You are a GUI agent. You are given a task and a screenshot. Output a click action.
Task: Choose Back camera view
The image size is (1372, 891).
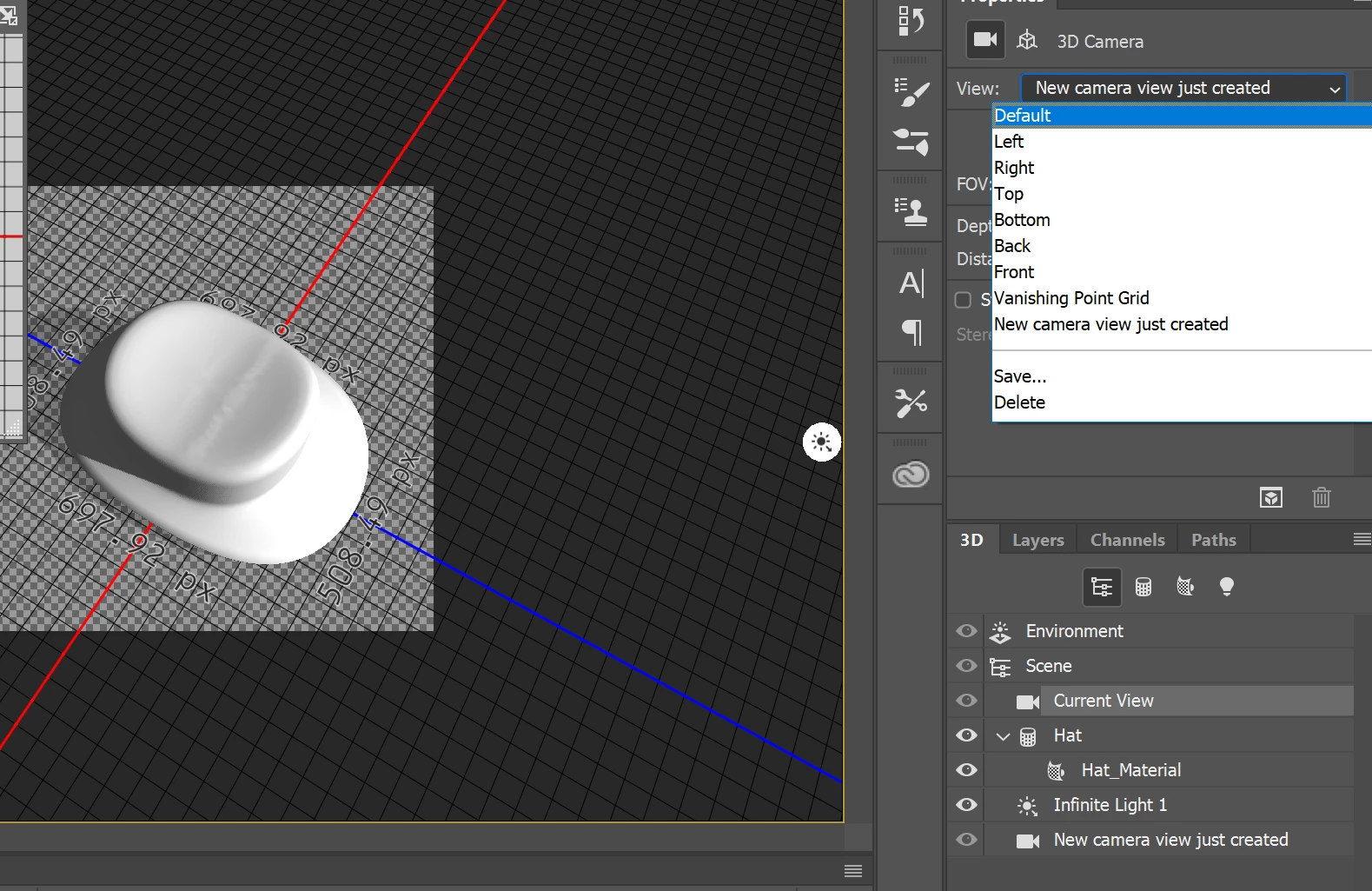tap(1182, 246)
